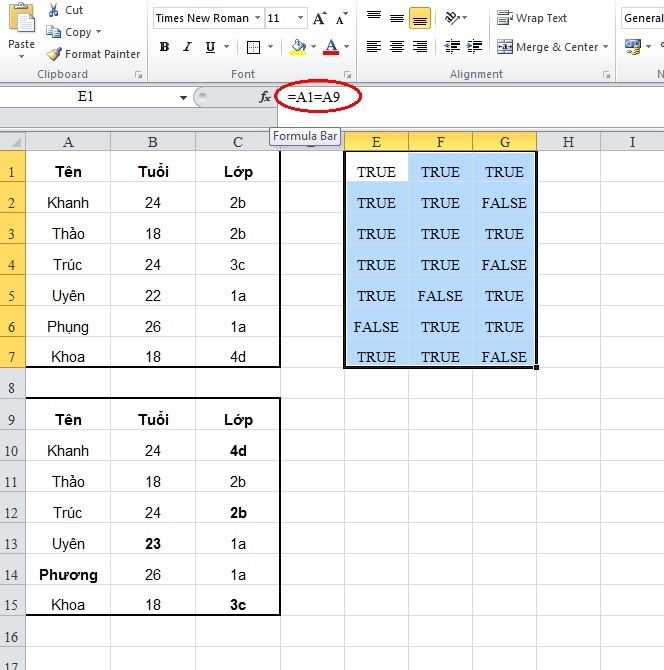Open the Times New Roman font dropdown
The height and width of the screenshot is (670, 664).
pos(258,18)
